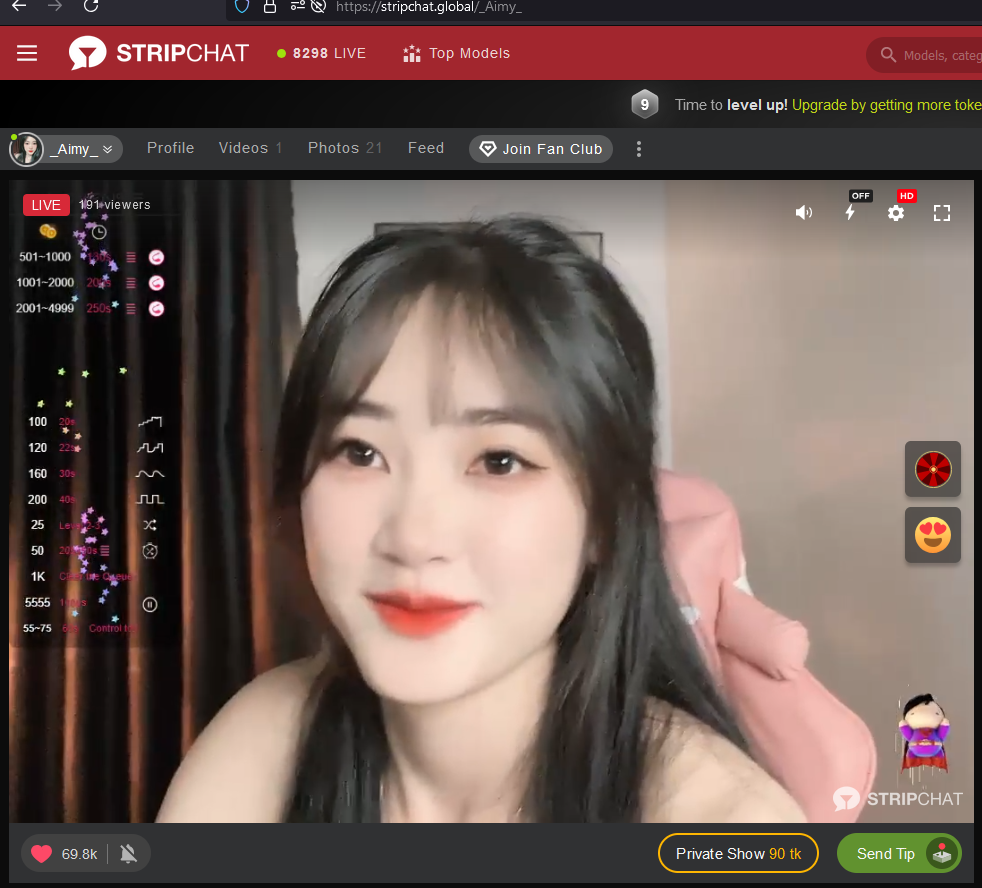This screenshot has width=982, height=888.
Task: Toggle notifications bell for this model
Action: point(128,854)
